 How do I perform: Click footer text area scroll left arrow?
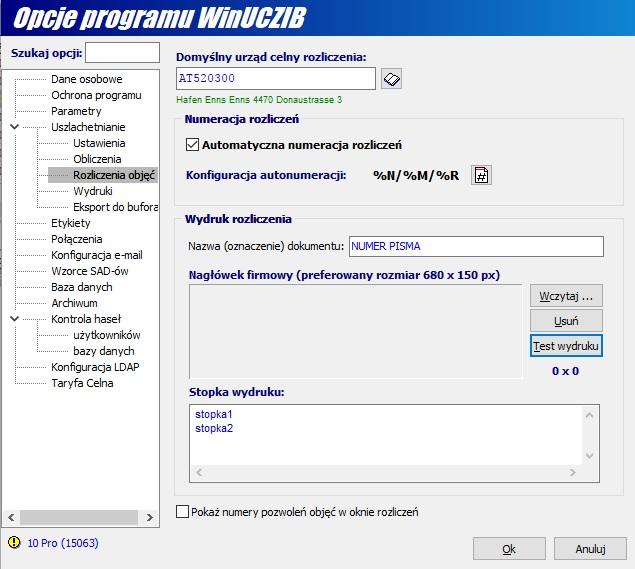(199, 472)
